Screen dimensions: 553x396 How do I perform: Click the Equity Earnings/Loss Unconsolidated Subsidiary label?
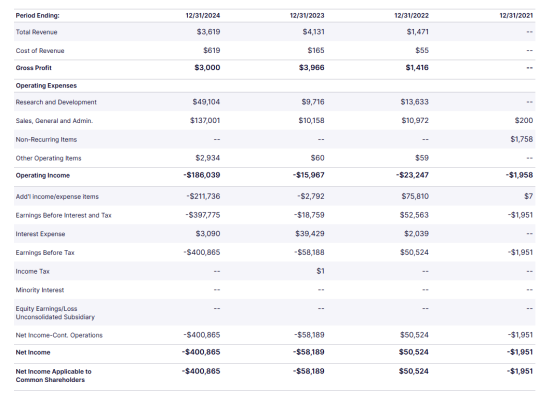(x=55, y=313)
